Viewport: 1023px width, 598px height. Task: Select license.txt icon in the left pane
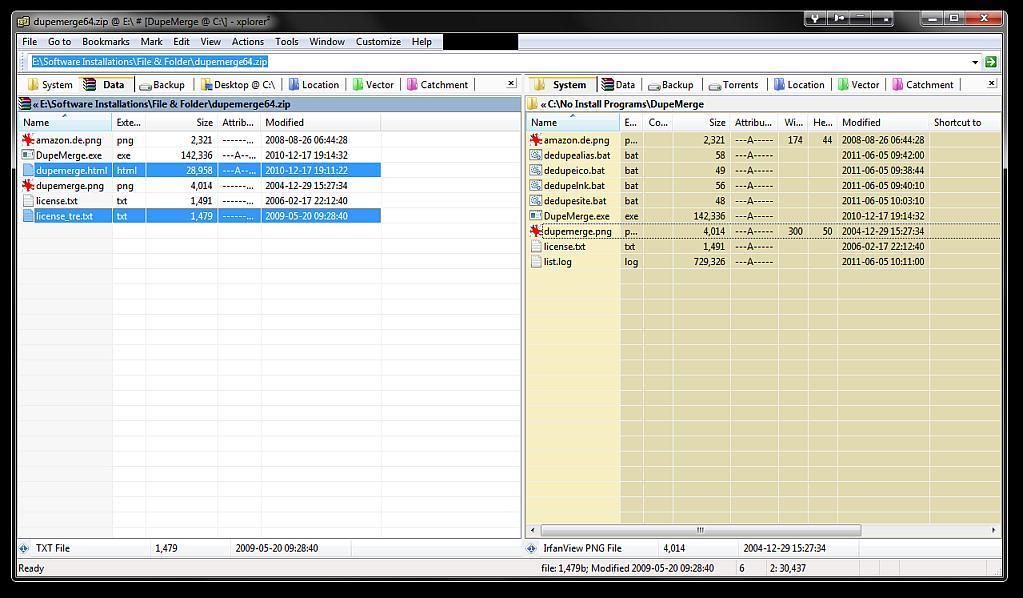pyautogui.click(x=28, y=201)
